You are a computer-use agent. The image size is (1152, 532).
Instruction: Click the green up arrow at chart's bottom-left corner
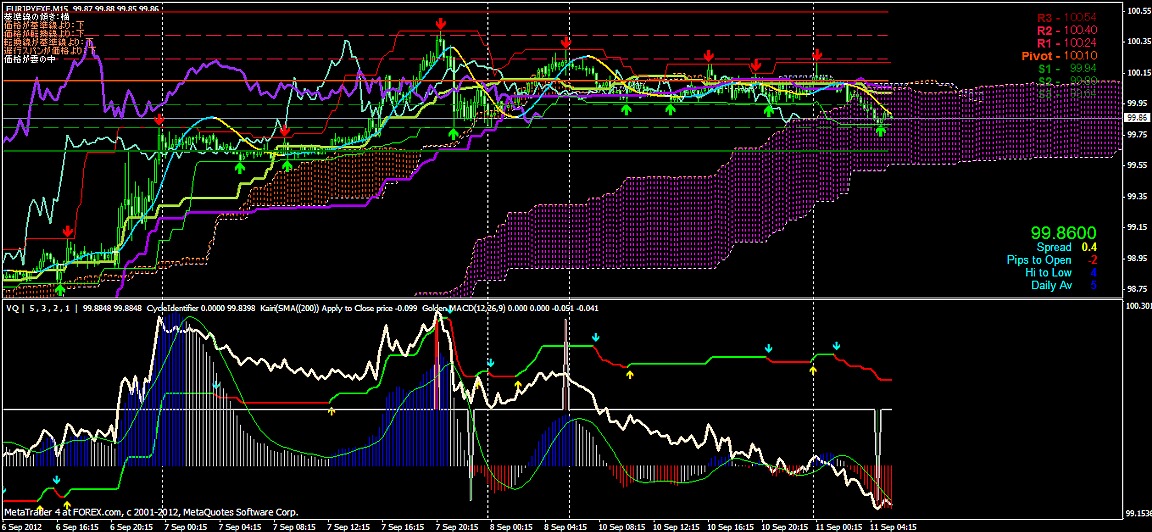[60, 289]
